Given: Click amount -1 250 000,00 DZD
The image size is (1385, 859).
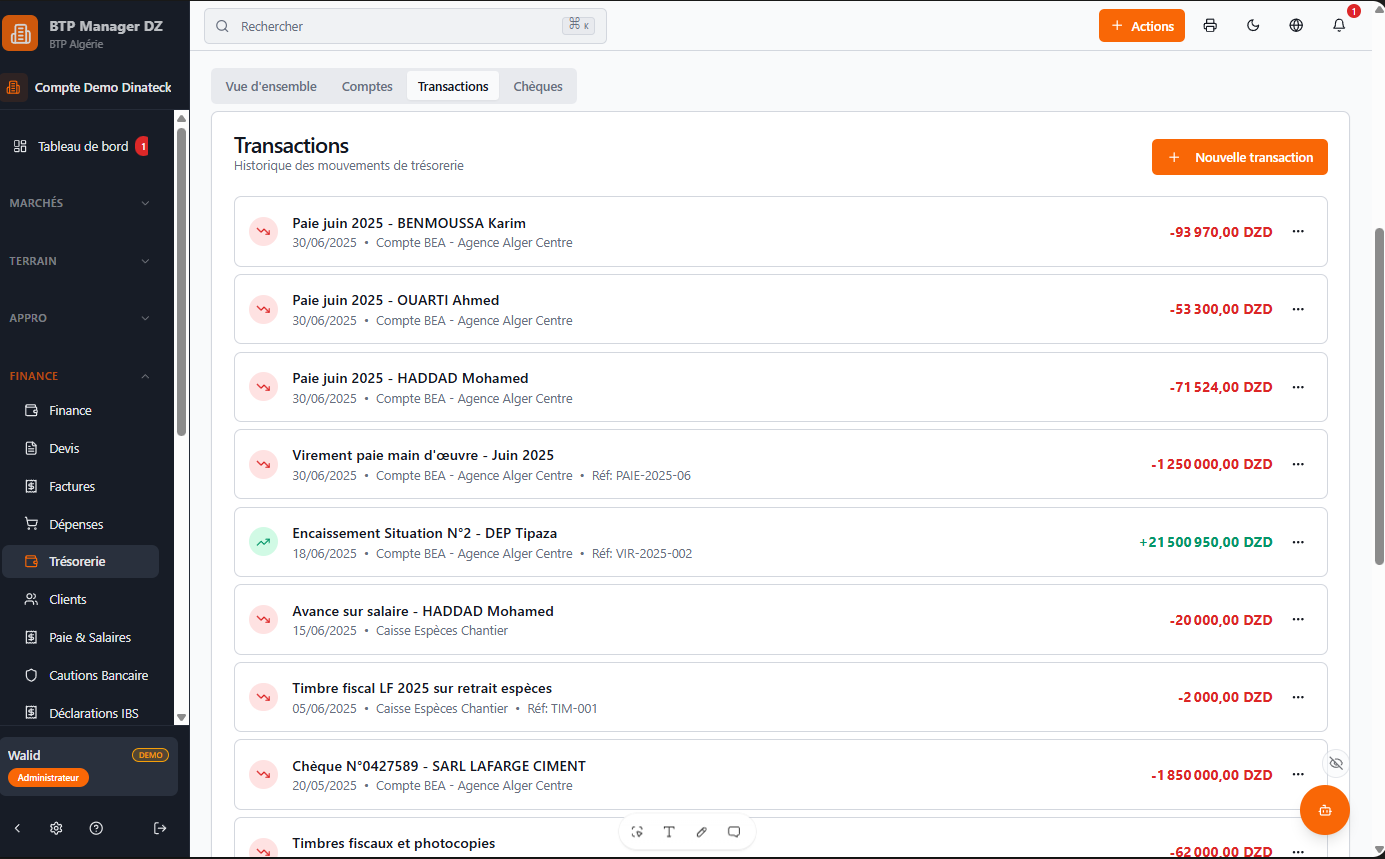Looking at the screenshot, I should point(1211,464).
